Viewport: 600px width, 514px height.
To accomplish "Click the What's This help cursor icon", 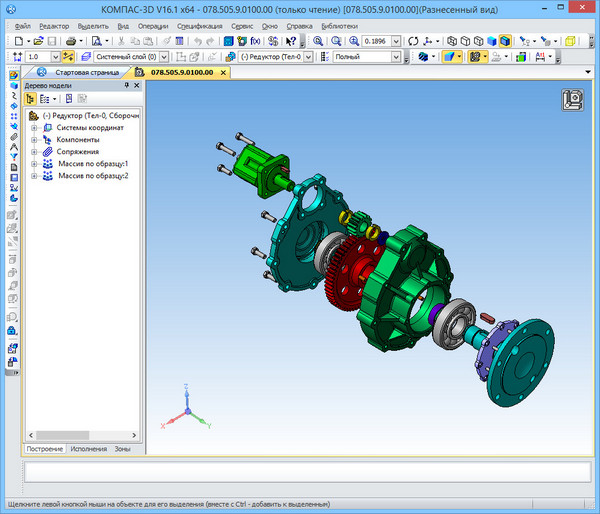I will pos(291,41).
